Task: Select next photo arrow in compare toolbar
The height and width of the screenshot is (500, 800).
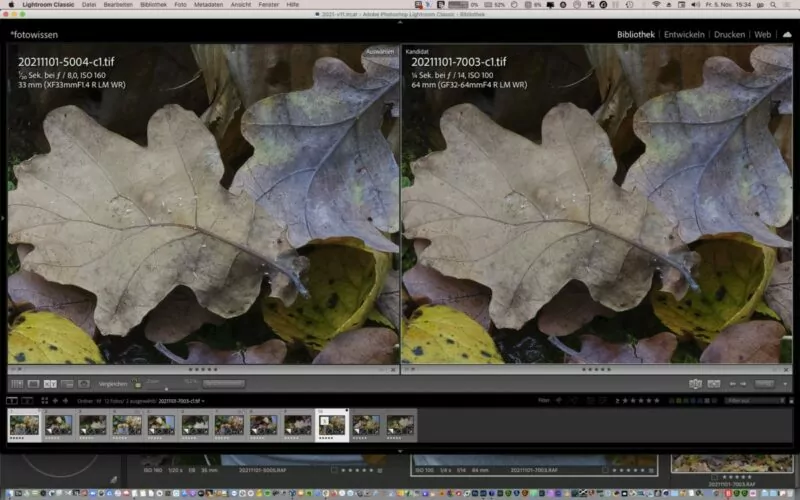Action: click(x=743, y=384)
